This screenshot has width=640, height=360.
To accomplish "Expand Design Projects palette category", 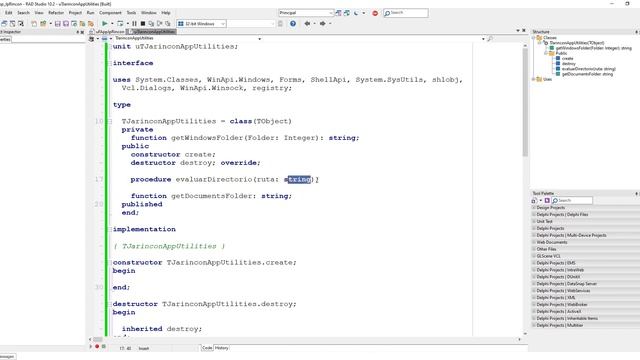I will [534, 208].
